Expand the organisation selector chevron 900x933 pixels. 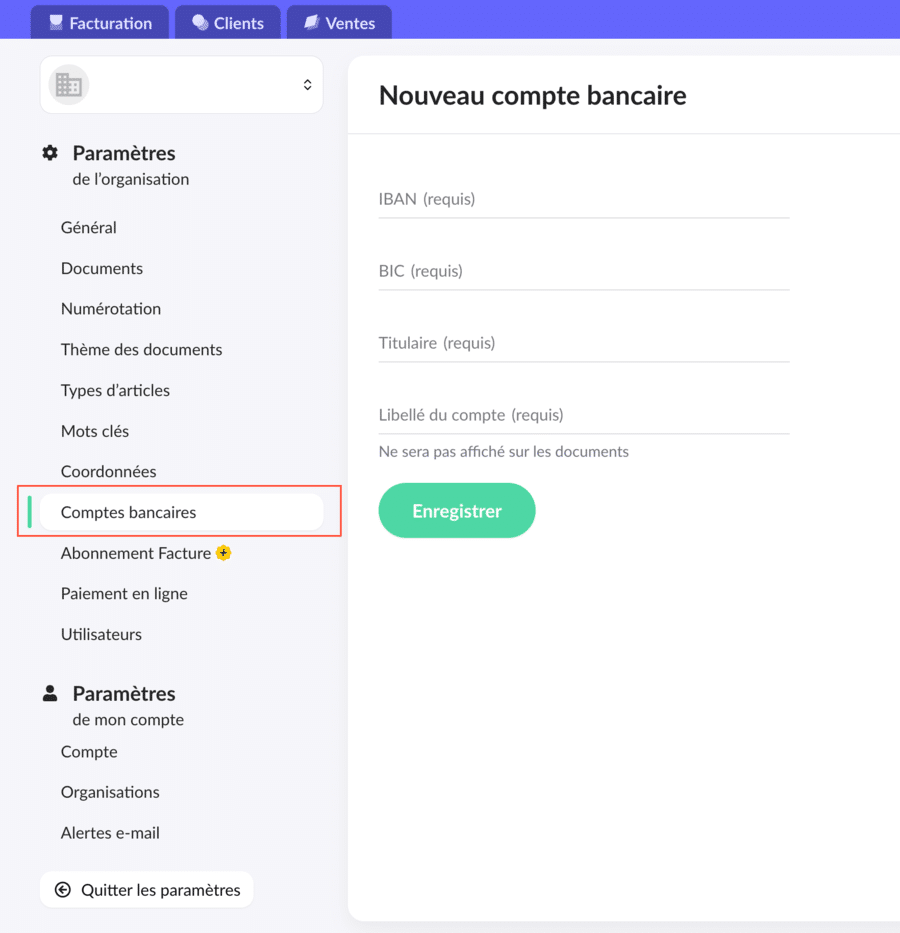tap(307, 84)
